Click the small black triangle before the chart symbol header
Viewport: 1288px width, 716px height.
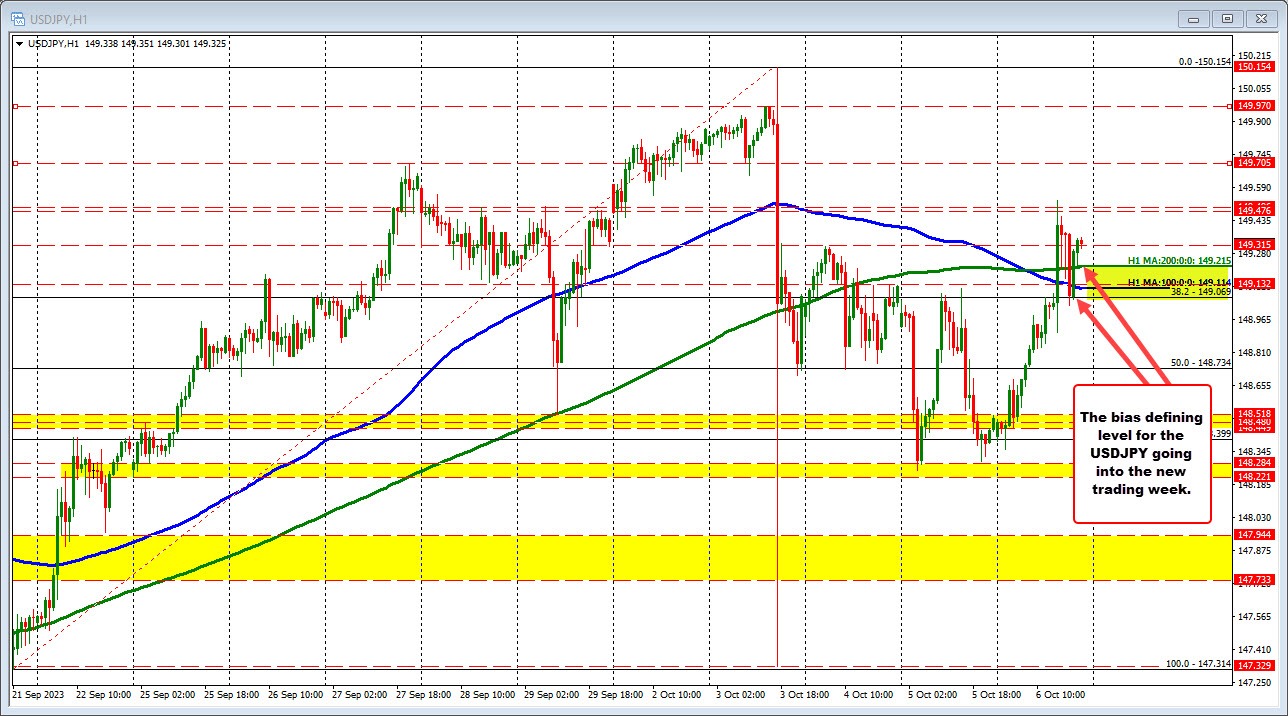click(x=19, y=43)
